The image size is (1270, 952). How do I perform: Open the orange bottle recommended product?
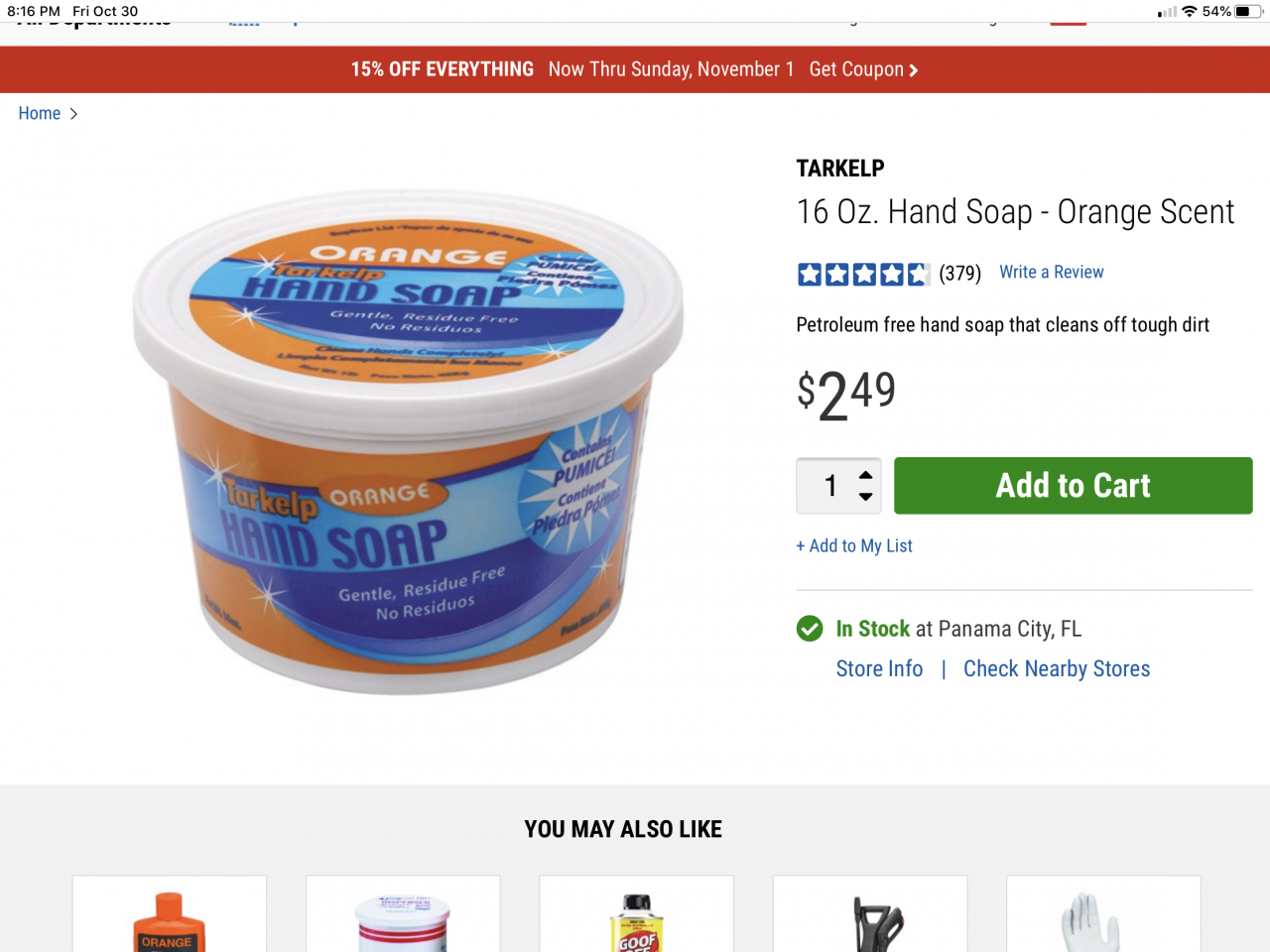[170, 914]
